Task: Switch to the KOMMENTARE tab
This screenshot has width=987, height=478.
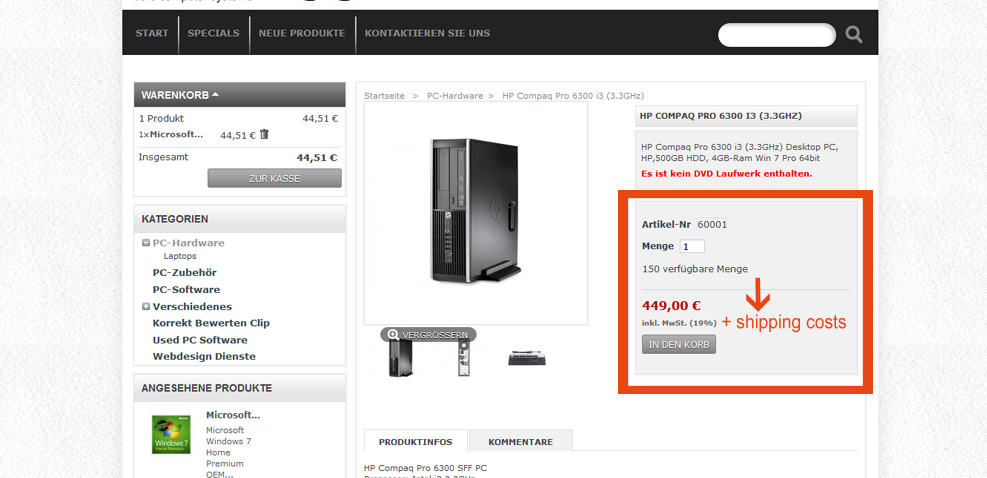Action: pos(521,441)
